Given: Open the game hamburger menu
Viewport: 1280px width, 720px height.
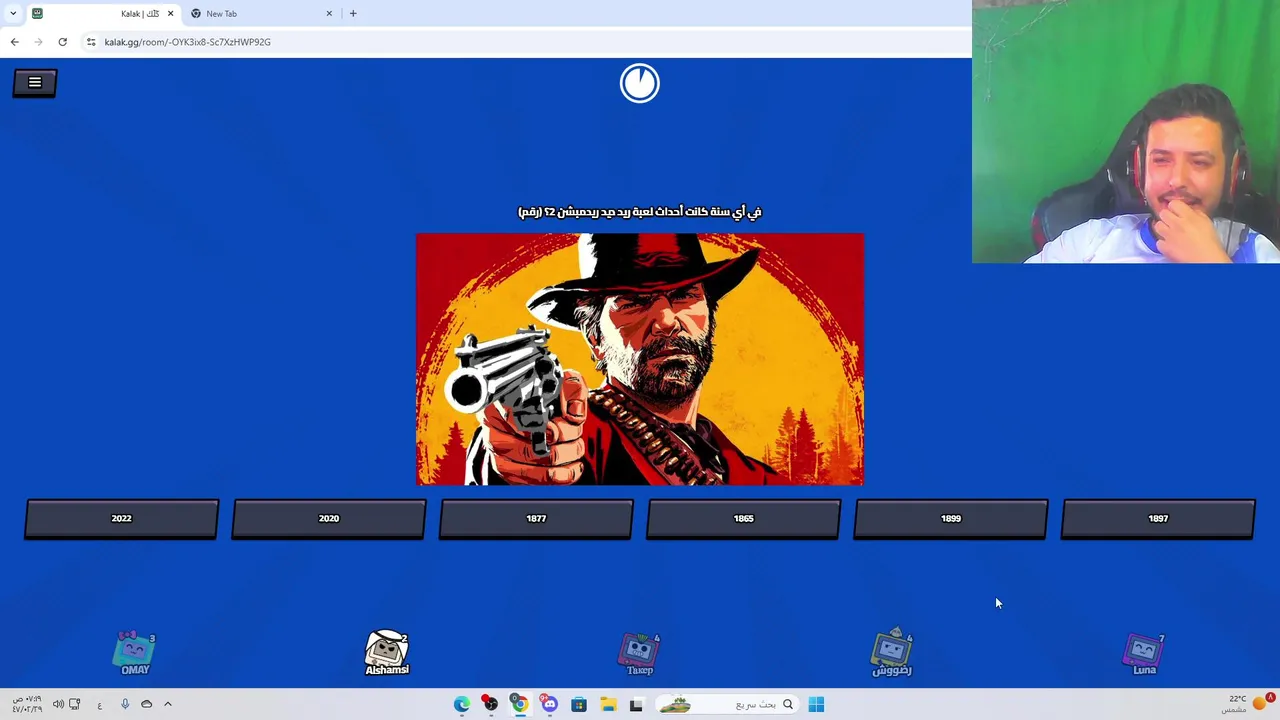Looking at the screenshot, I should pos(35,83).
